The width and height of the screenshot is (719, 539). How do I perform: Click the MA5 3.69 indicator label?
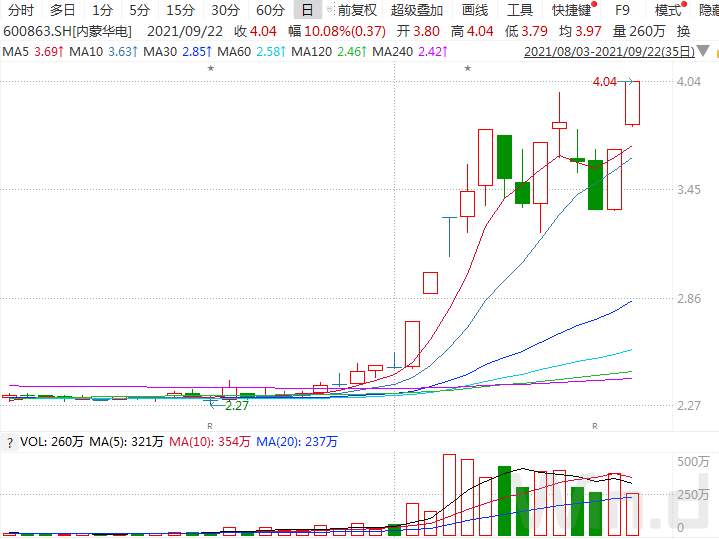tap(33, 51)
